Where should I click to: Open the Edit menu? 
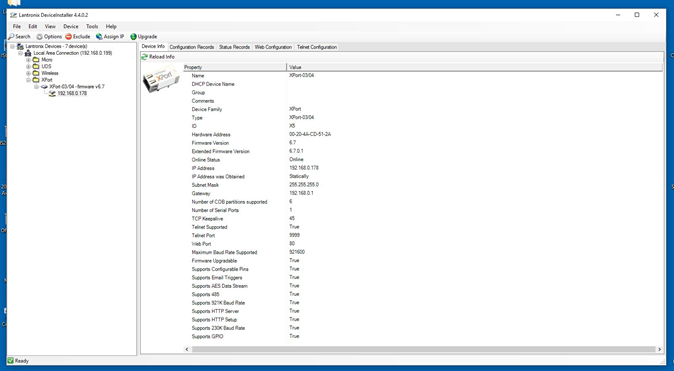point(33,26)
